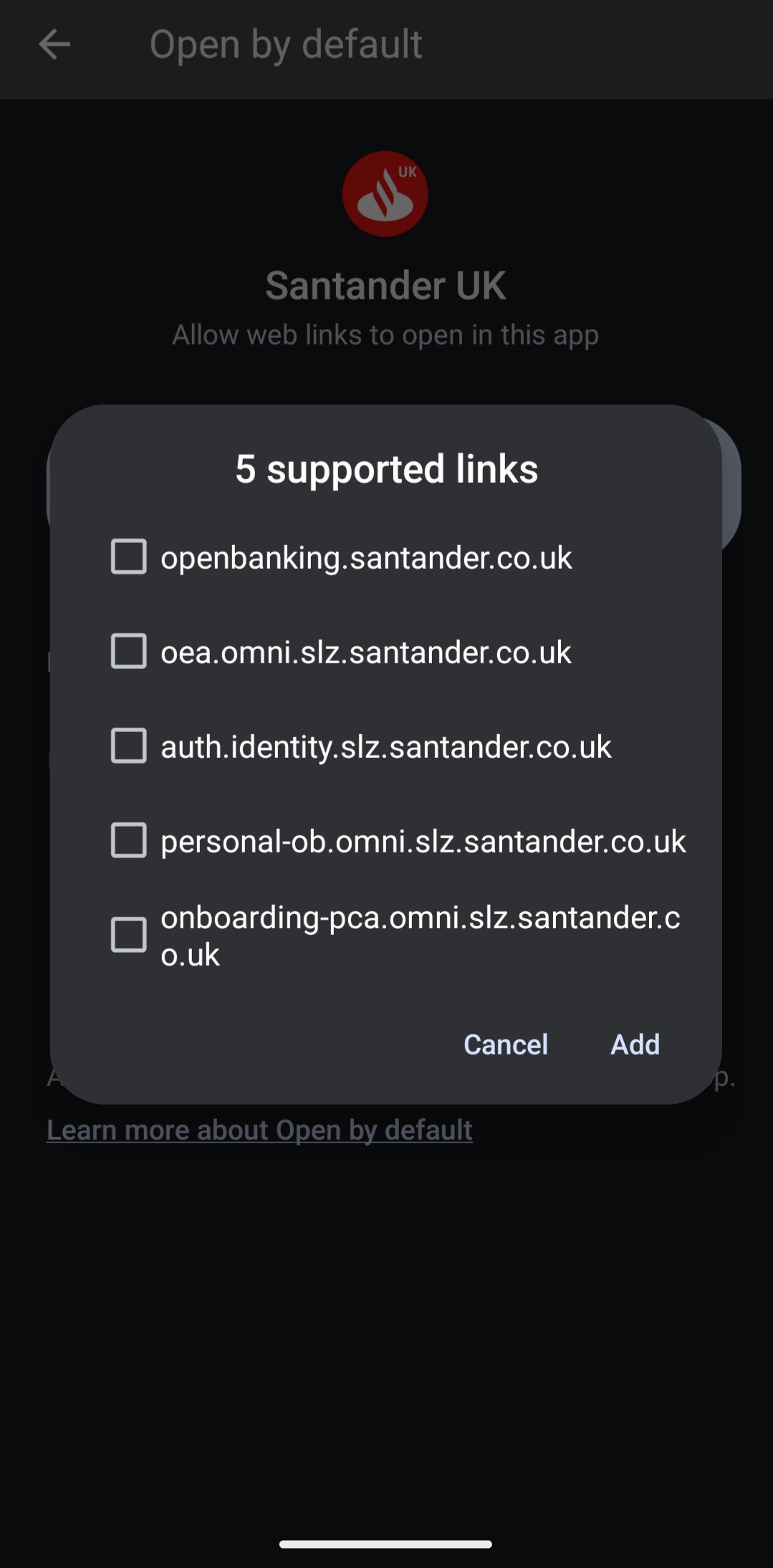Image resolution: width=773 pixels, height=1568 pixels.
Task: Check the openbanking.santander.co.uk checkbox
Action: tap(129, 557)
